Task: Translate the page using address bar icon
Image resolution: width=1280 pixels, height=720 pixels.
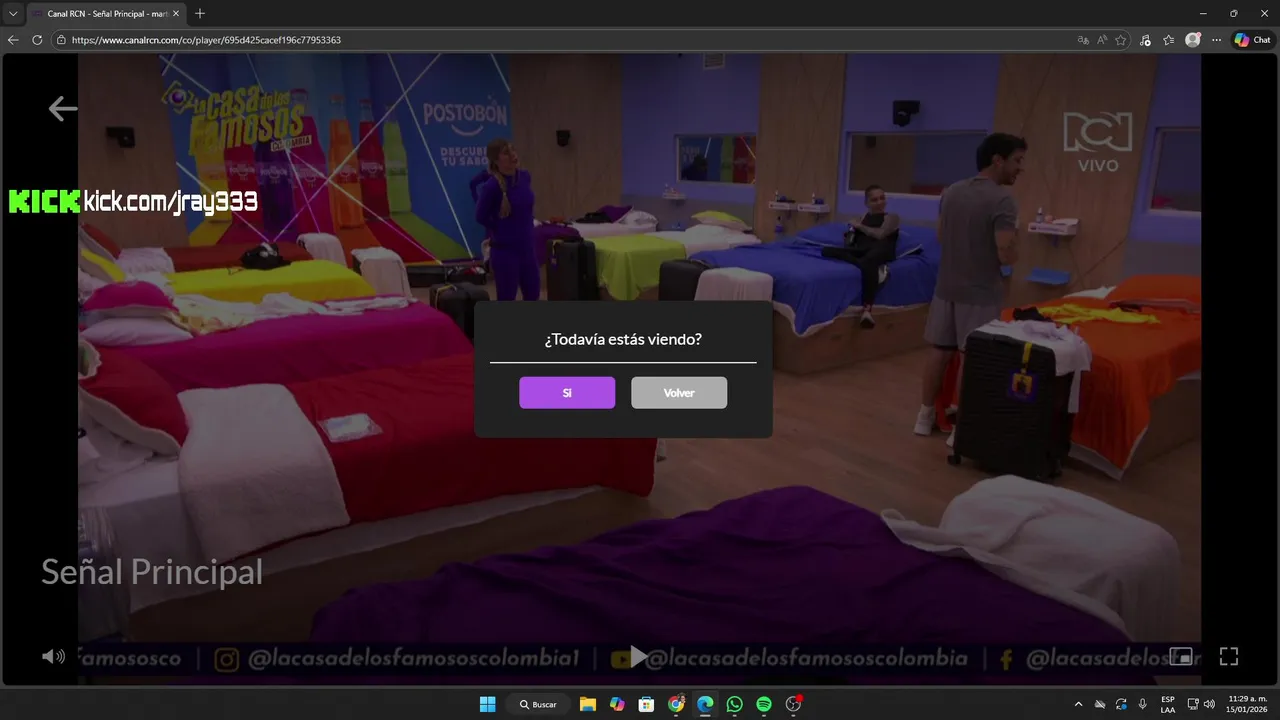Action: [1083, 40]
